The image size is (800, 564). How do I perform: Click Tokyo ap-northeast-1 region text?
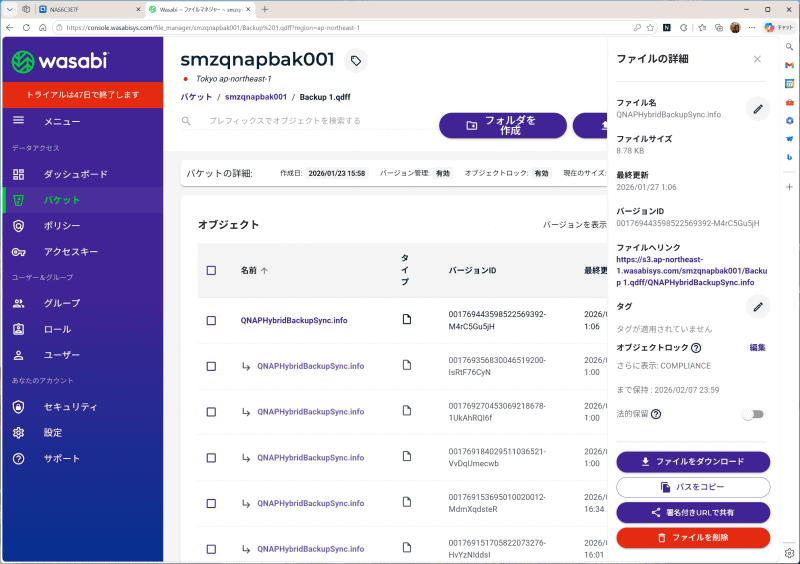click(x=234, y=79)
